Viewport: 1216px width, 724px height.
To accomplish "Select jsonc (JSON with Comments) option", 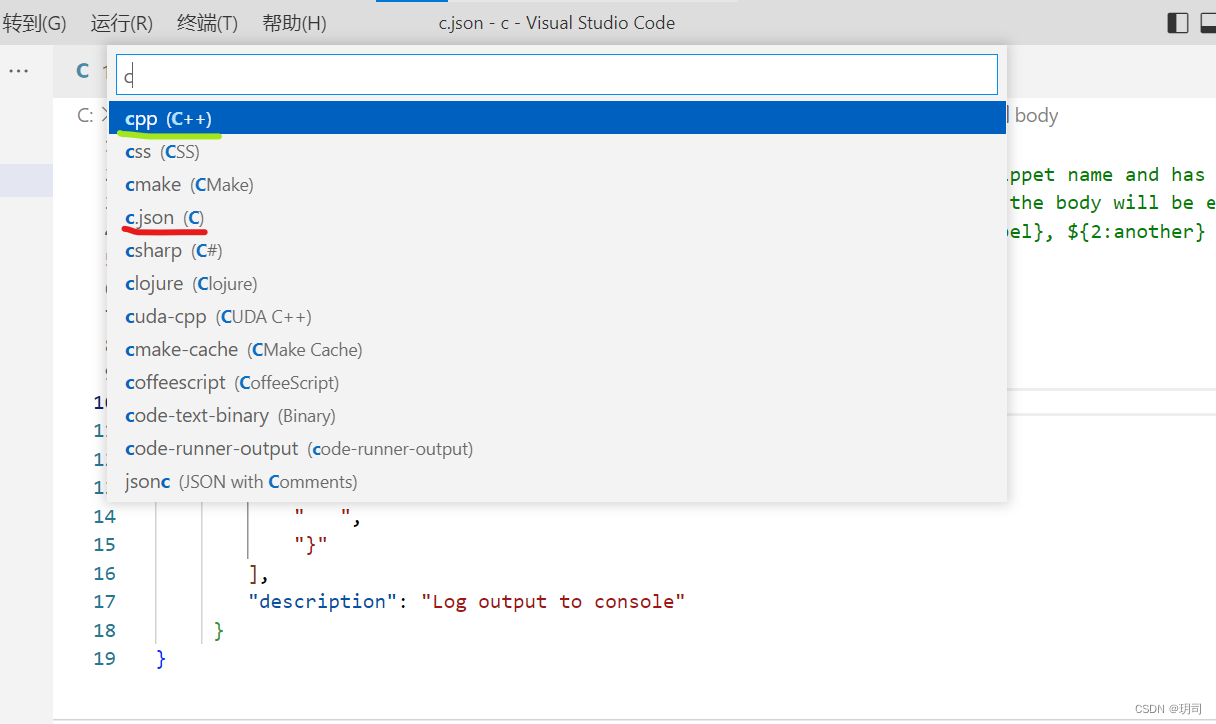I will [x=557, y=482].
